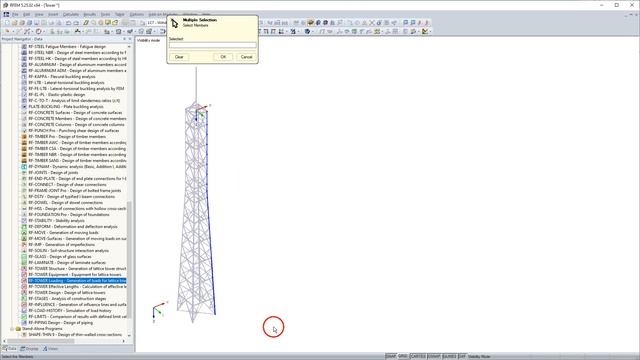This screenshot has width=640, height=360.
Task: Expand the Stand-Alone Programs tree folder
Action: [12, 329]
